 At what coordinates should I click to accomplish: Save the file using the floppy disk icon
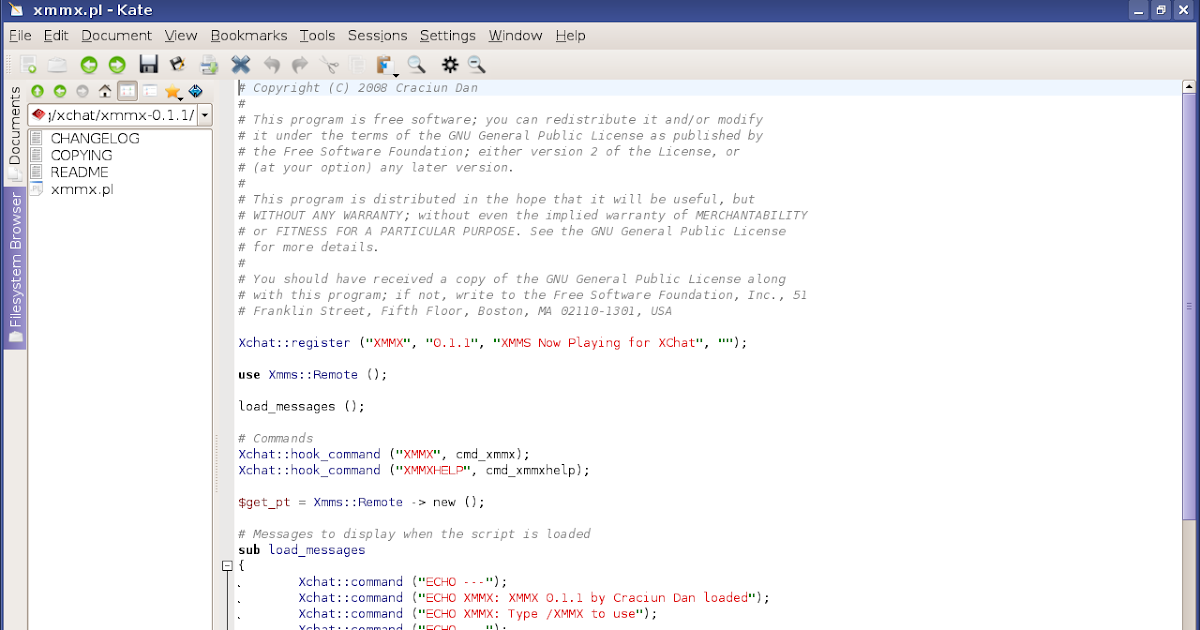149,65
